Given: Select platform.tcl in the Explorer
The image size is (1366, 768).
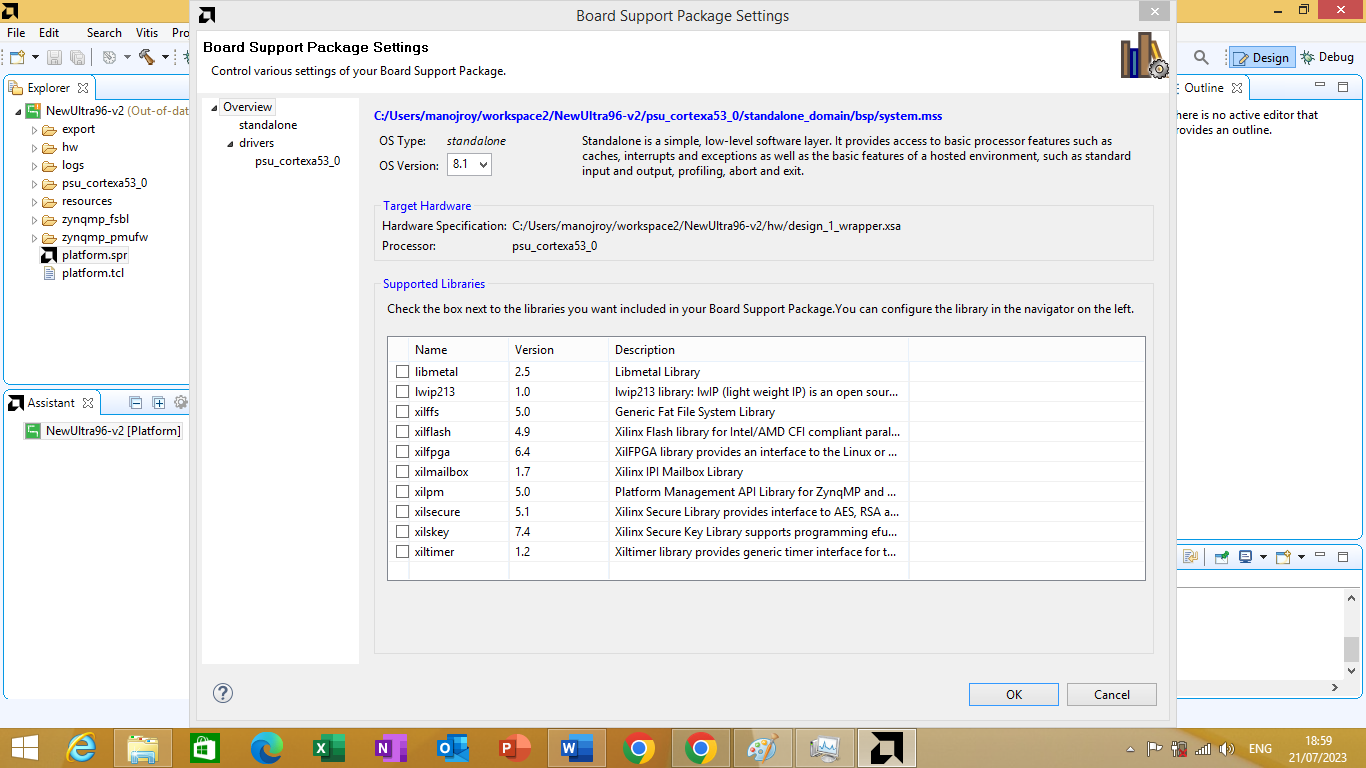Looking at the screenshot, I should tap(93, 273).
